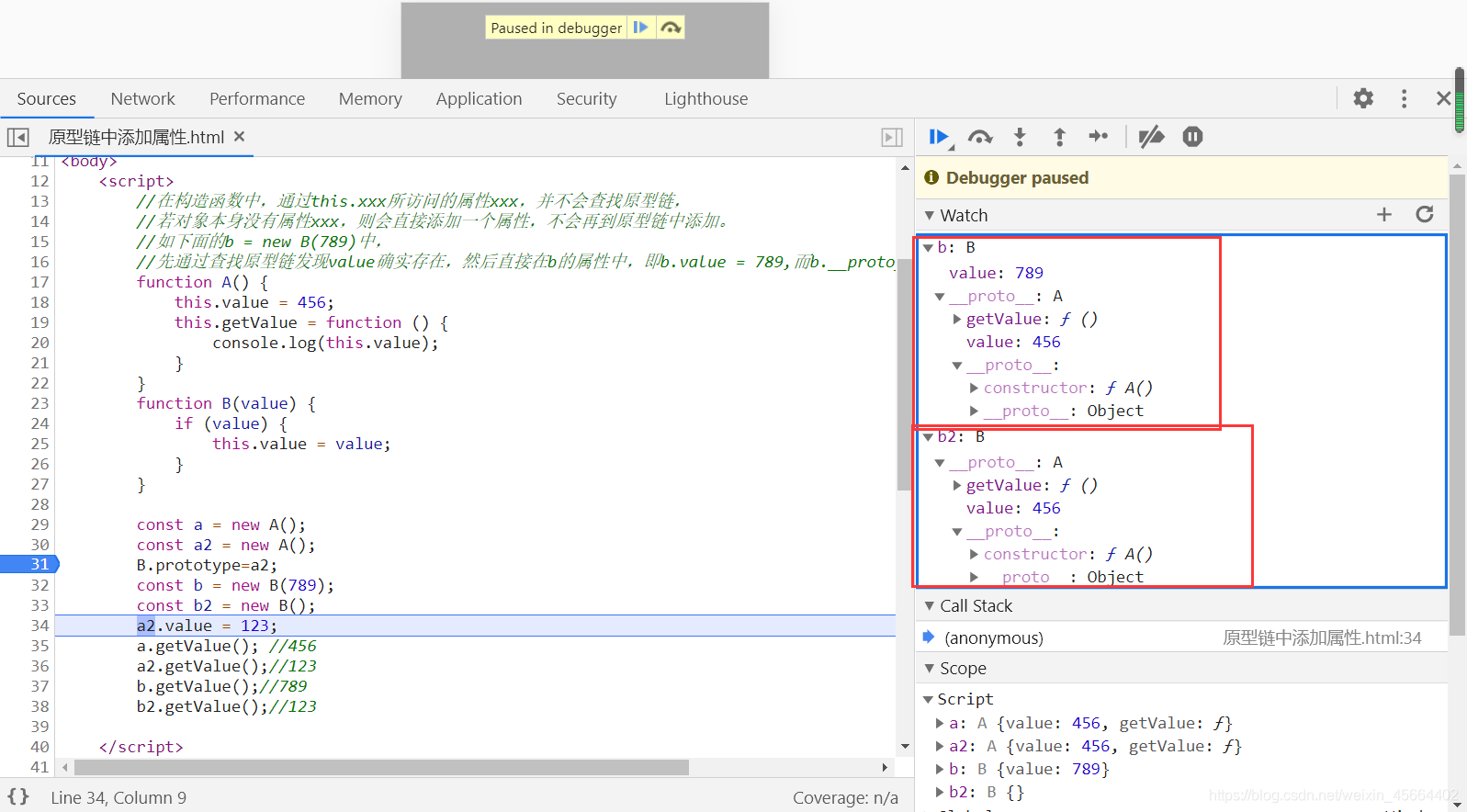The width and height of the screenshot is (1467, 812).
Task: Show the file navigator pane
Action: point(18,137)
